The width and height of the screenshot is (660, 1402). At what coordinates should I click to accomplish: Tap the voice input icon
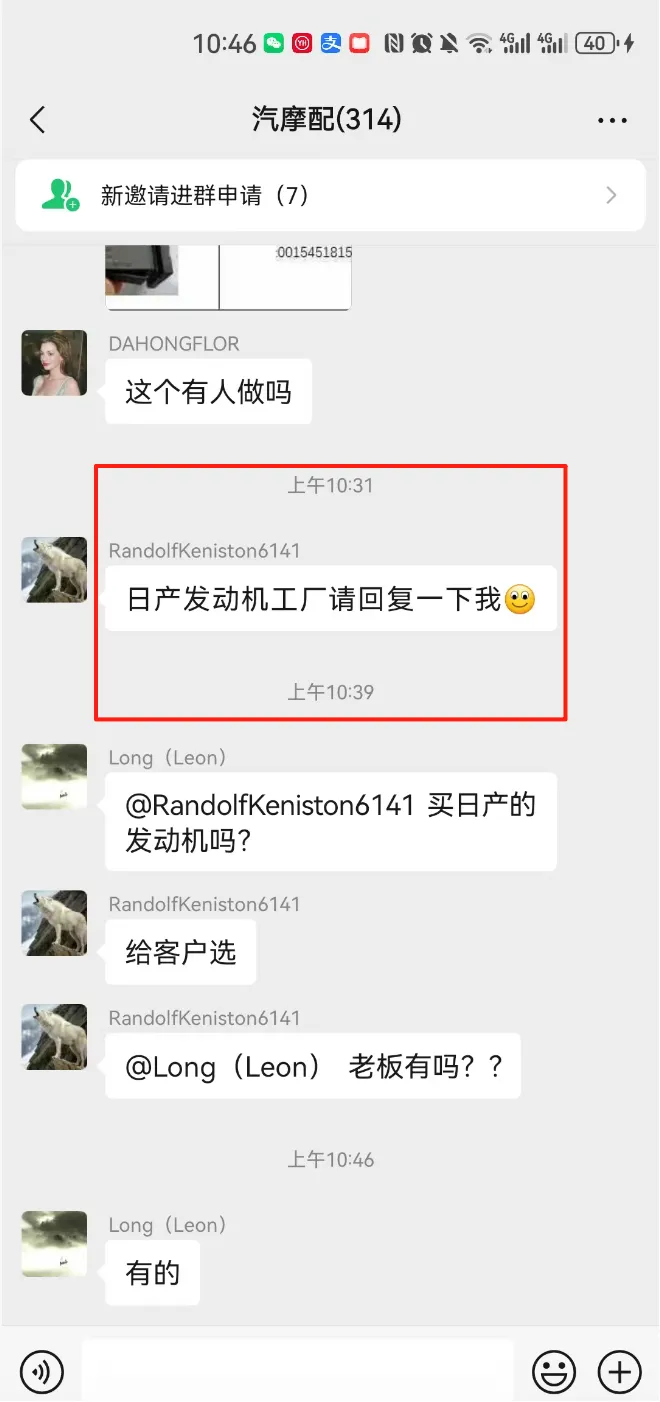[41, 1371]
